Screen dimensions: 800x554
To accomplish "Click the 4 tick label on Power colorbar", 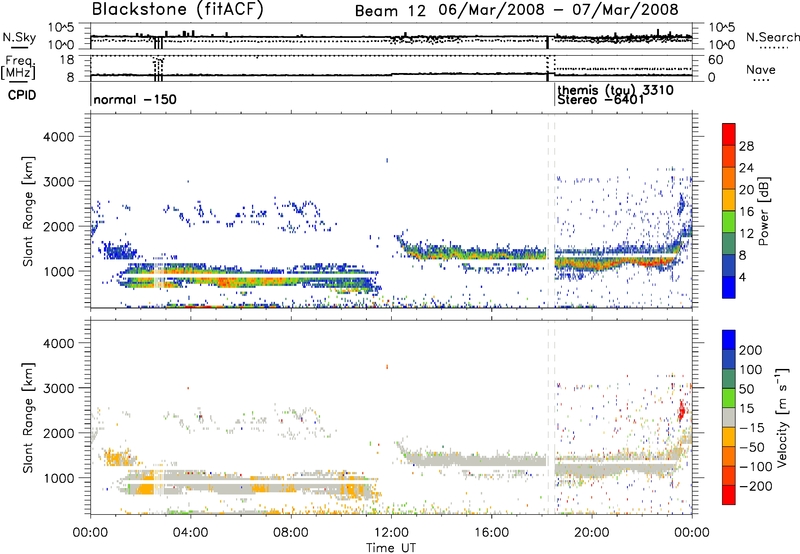I will click(x=742, y=277).
